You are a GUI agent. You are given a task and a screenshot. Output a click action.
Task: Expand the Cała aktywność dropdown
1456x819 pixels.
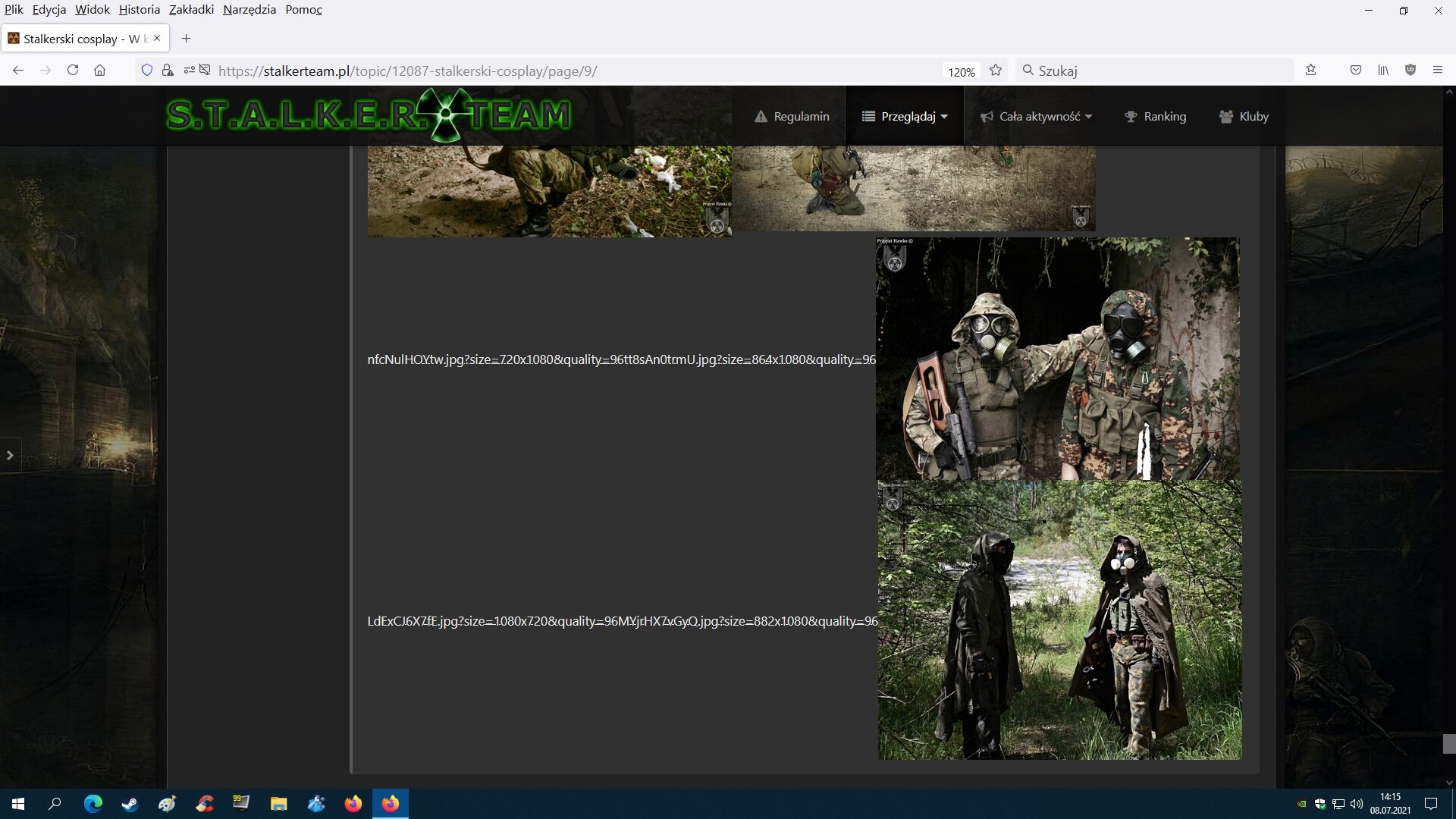coord(1036,116)
